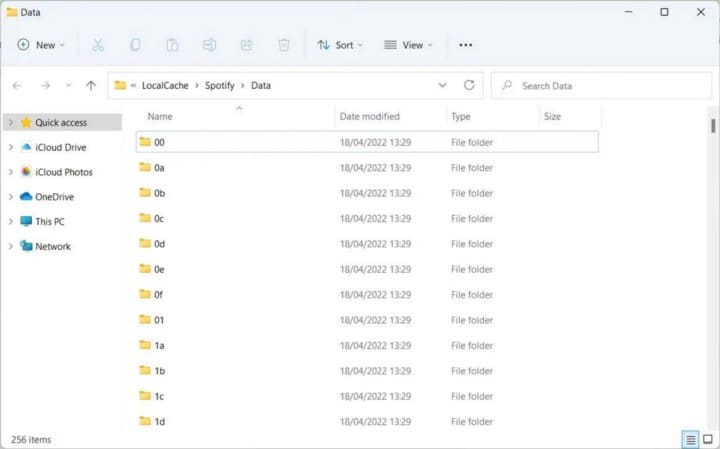
Task: Maximize the Data window
Action: [664, 12]
